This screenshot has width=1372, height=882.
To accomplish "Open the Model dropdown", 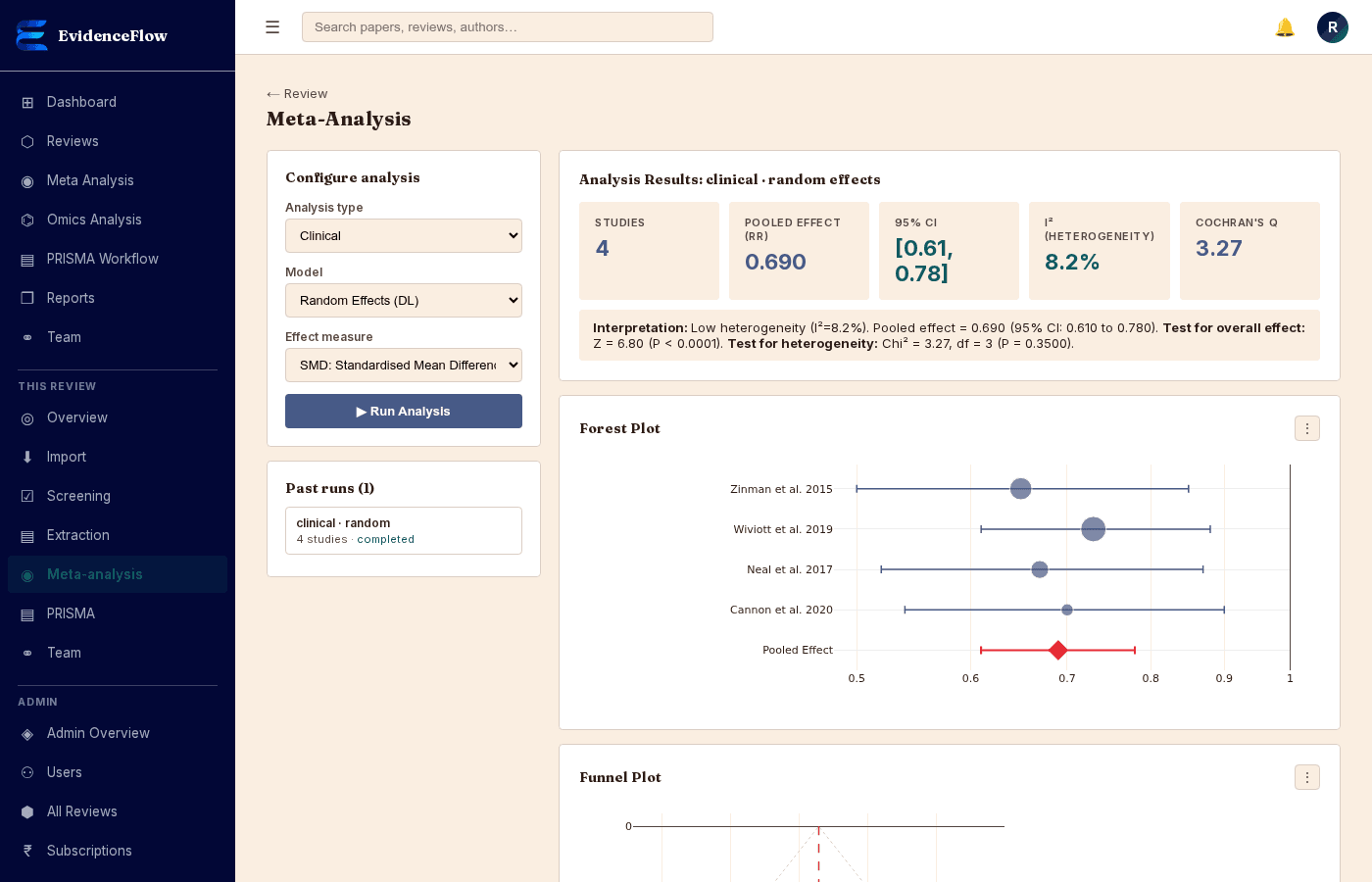I will (404, 301).
